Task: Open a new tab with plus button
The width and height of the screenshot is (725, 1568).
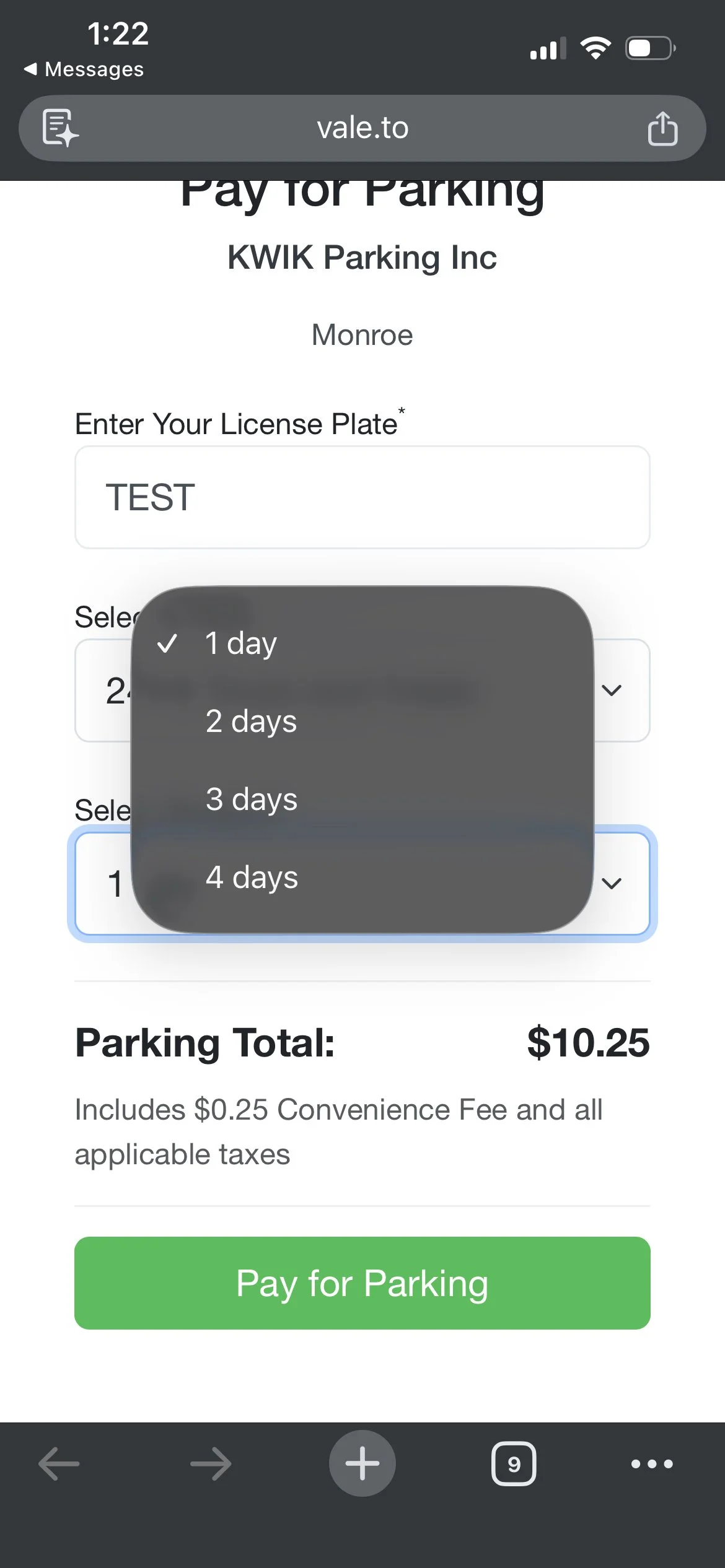Action: (362, 1463)
